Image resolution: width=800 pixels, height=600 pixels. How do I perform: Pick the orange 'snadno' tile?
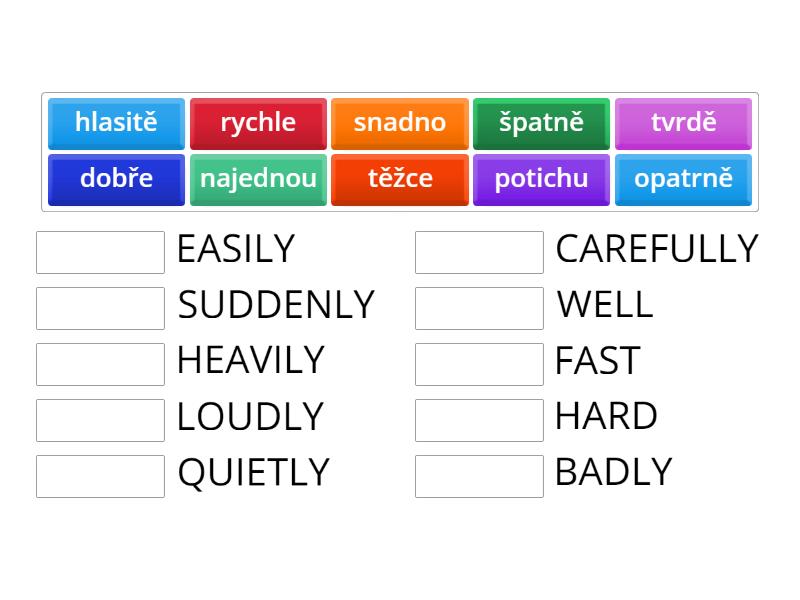pyautogui.click(x=399, y=123)
